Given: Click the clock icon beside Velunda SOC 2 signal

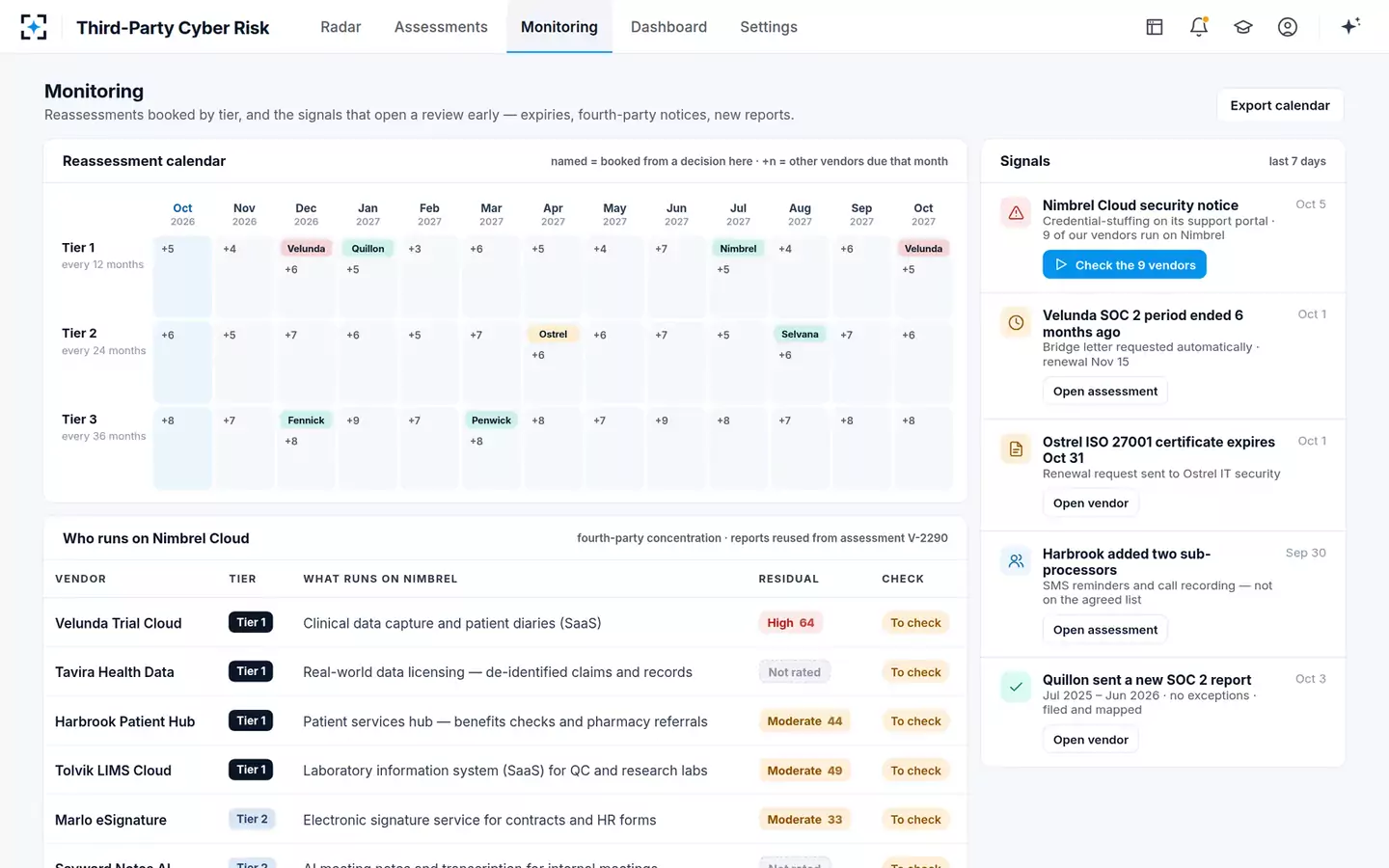Looking at the screenshot, I should click(1016, 323).
